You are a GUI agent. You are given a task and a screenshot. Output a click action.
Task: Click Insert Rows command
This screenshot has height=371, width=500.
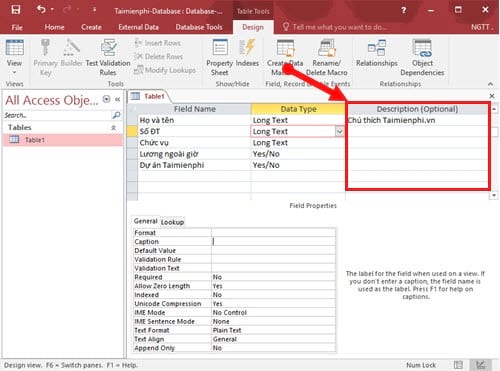pos(157,43)
